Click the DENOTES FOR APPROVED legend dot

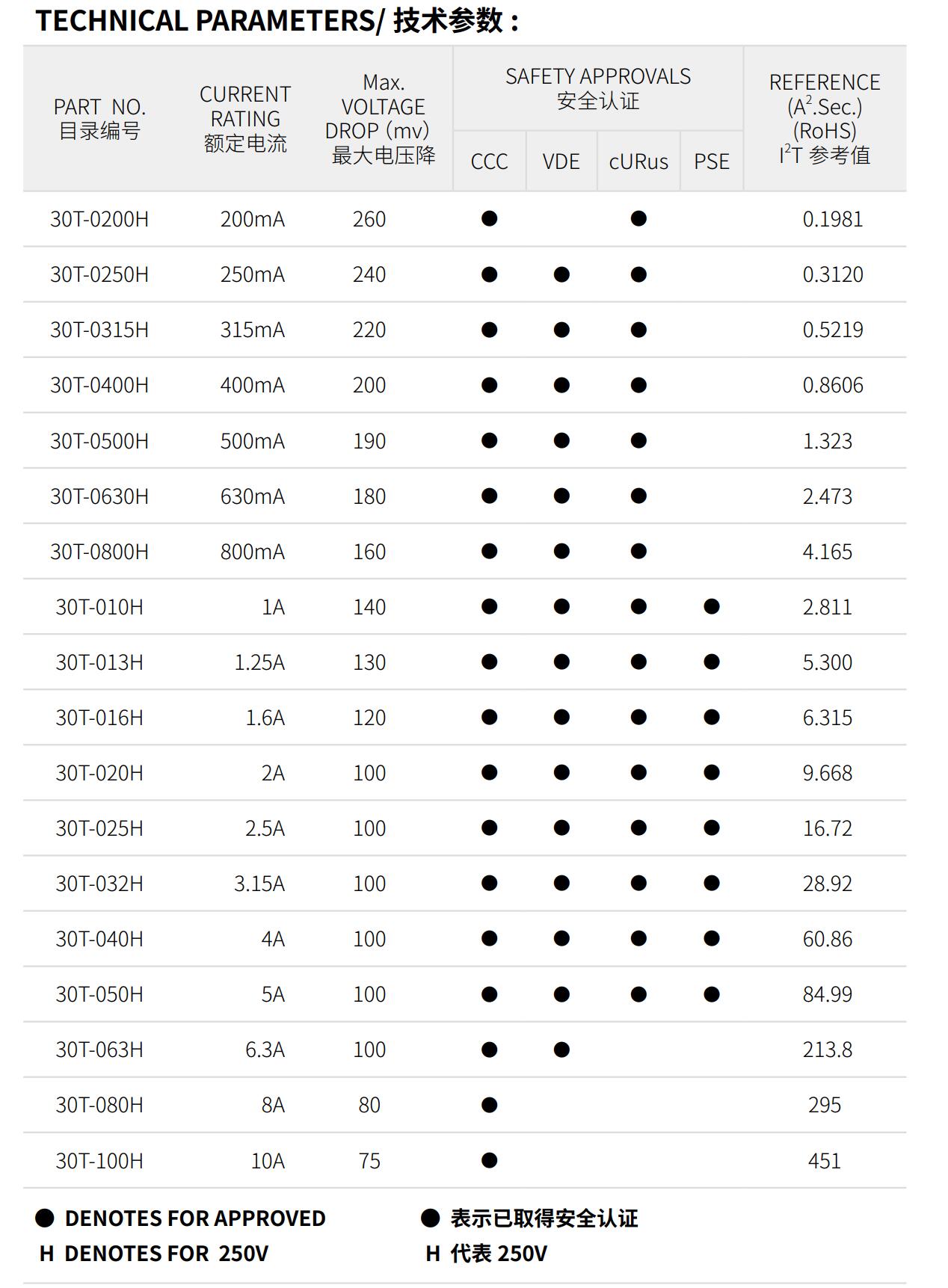45,1218
